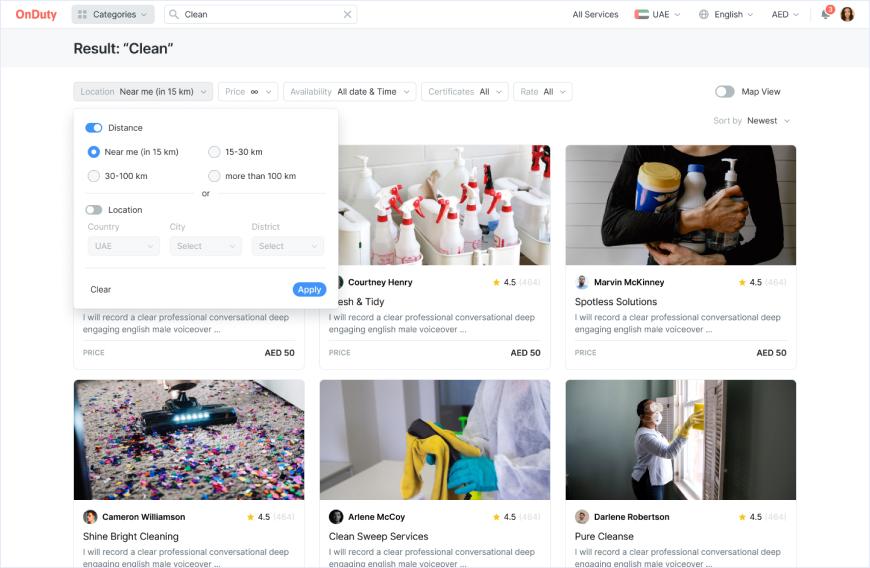This screenshot has height=568, width=870.
Task: Open the vacuum confetti service photo
Action: pos(189,440)
